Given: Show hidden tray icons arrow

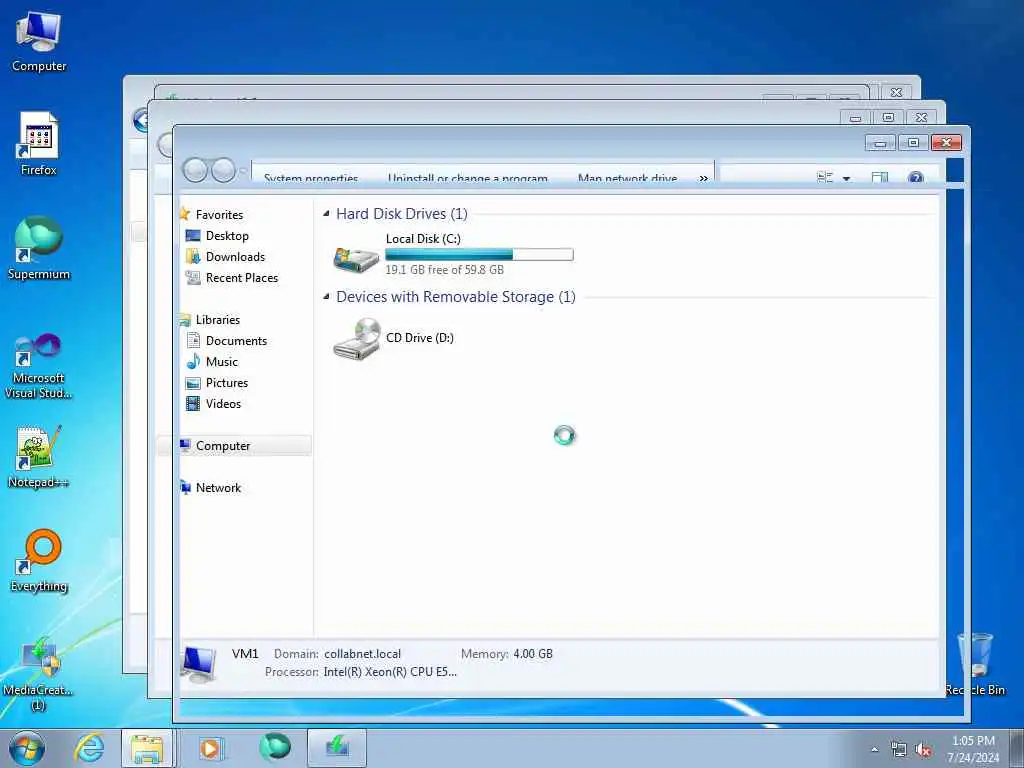Looking at the screenshot, I should click(x=874, y=749).
